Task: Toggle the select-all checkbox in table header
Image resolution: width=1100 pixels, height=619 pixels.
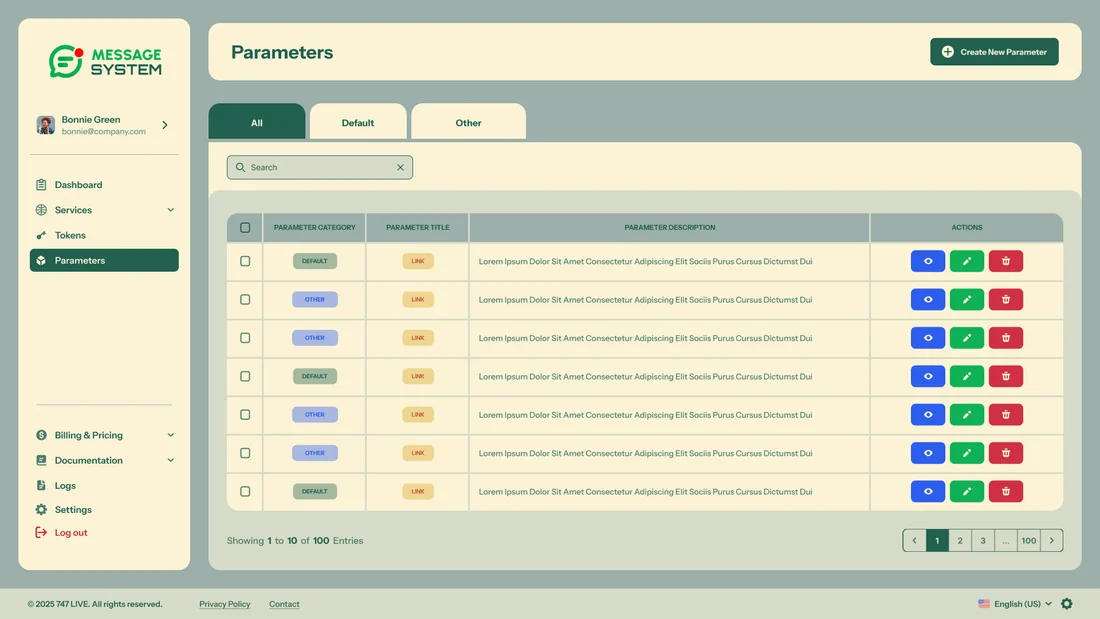Action: 245,227
